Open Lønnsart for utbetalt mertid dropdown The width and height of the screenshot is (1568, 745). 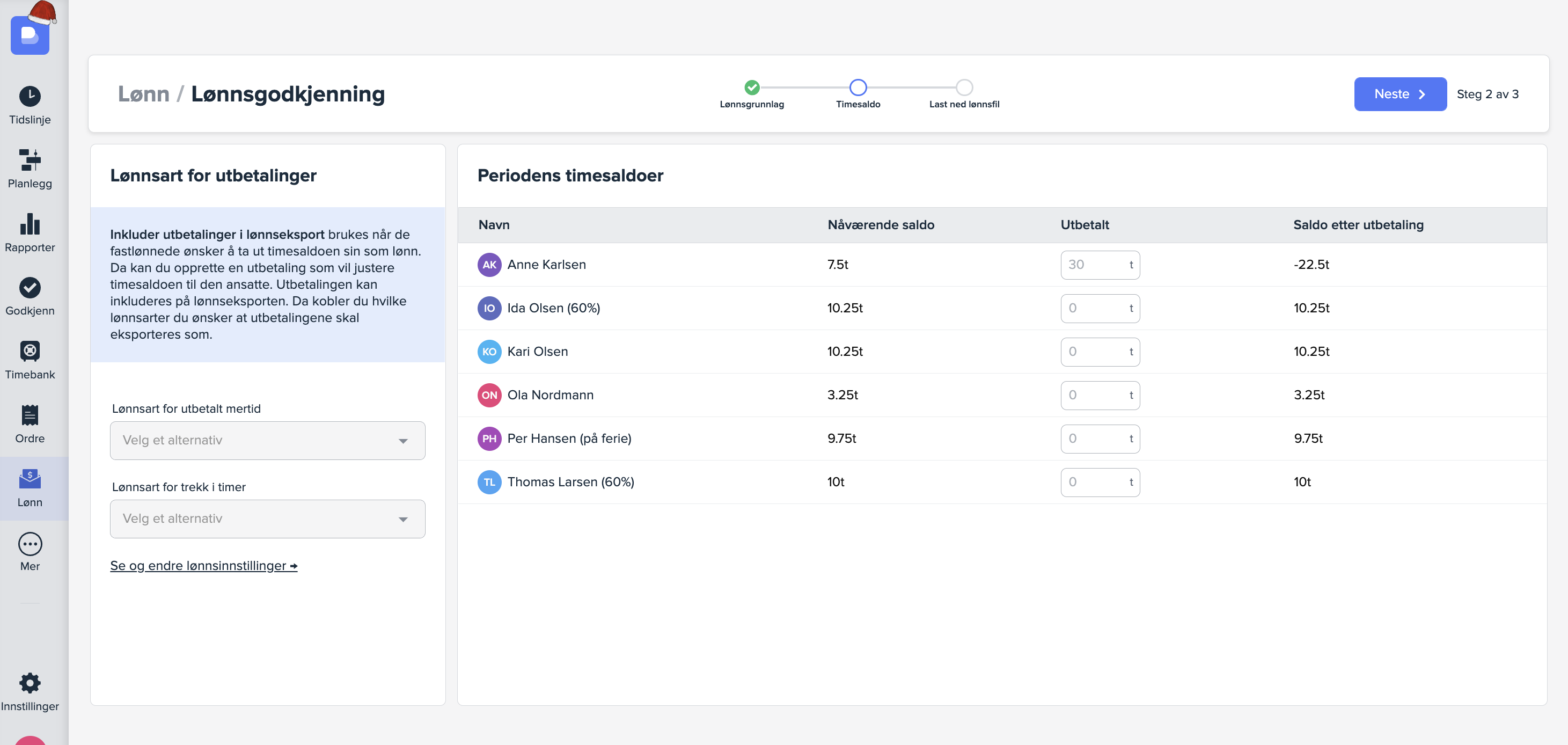point(267,440)
